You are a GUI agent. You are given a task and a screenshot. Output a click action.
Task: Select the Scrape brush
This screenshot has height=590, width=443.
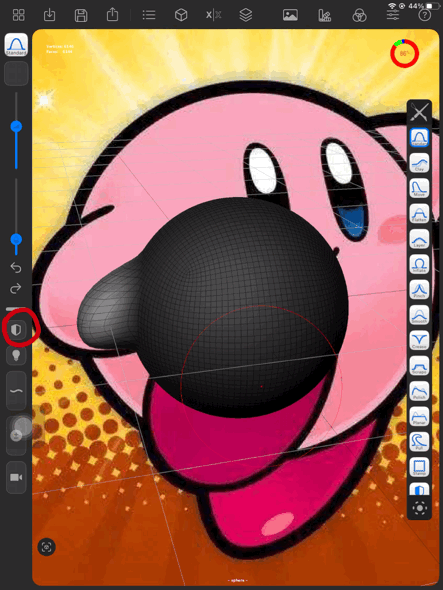pyautogui.click(x=419, y=366)
